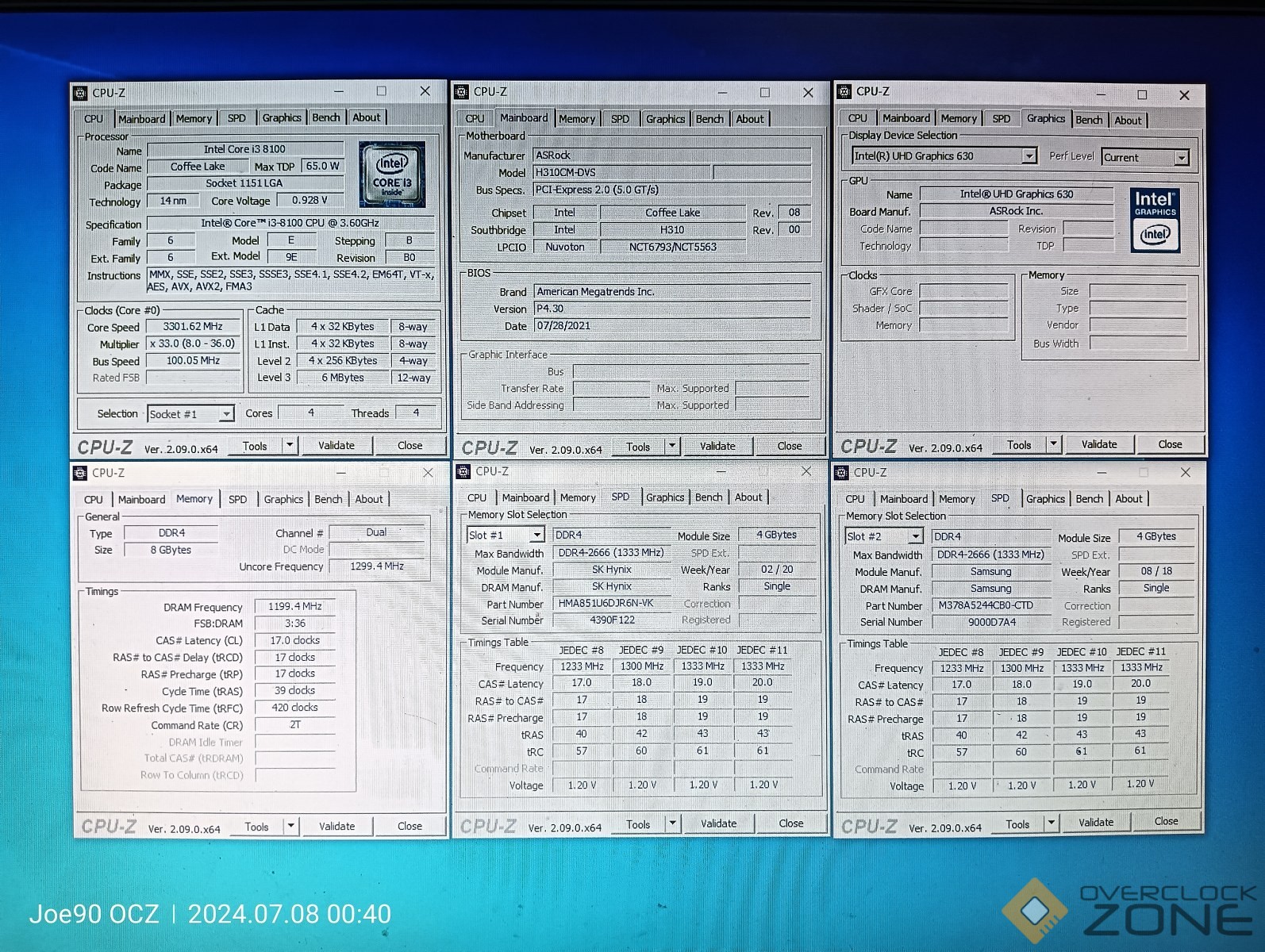Click Validate in the CPU window
The image size is (1265, 952).
(336, 445)
